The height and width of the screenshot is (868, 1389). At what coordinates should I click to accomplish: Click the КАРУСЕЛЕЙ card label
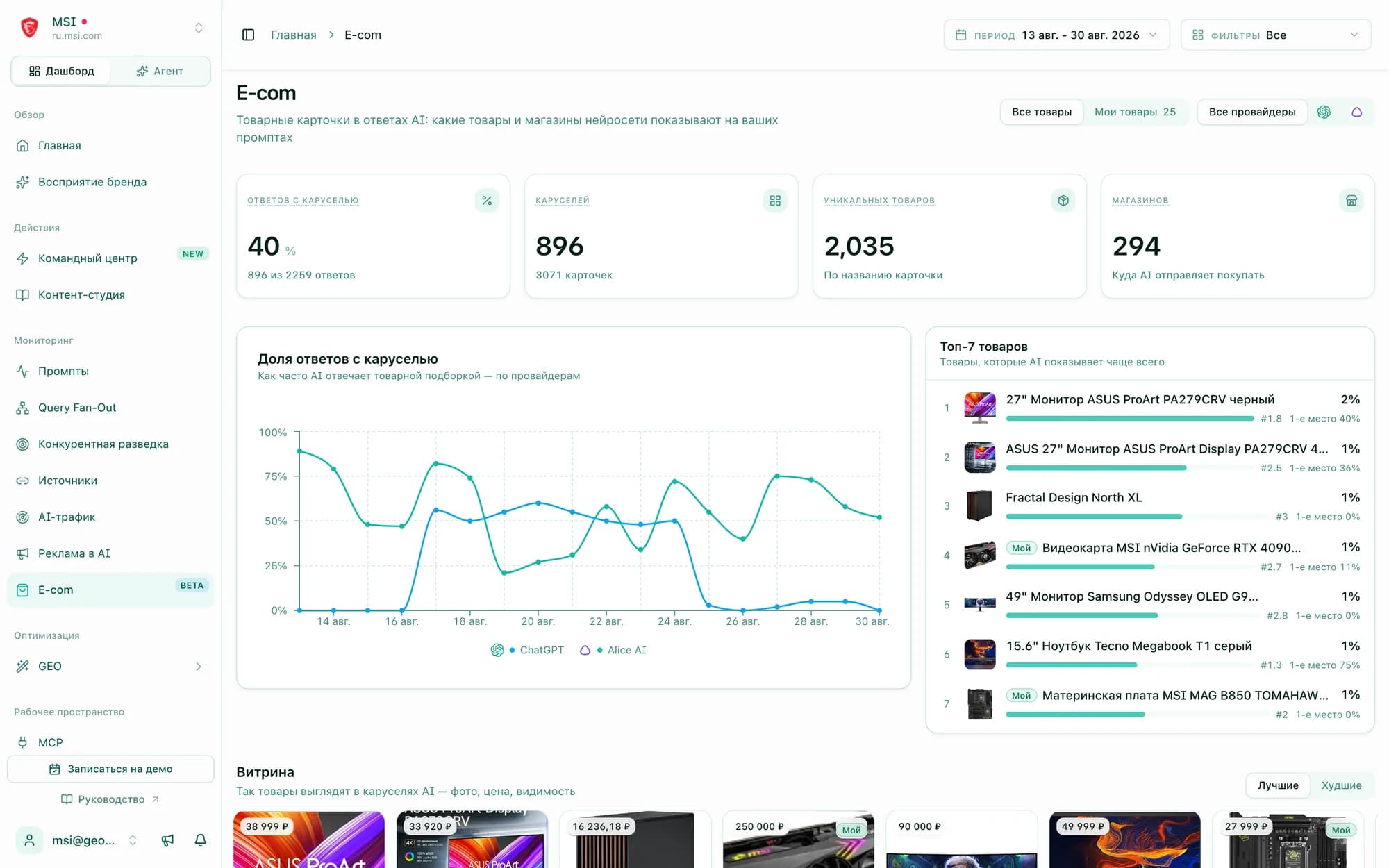pos(563,201)
